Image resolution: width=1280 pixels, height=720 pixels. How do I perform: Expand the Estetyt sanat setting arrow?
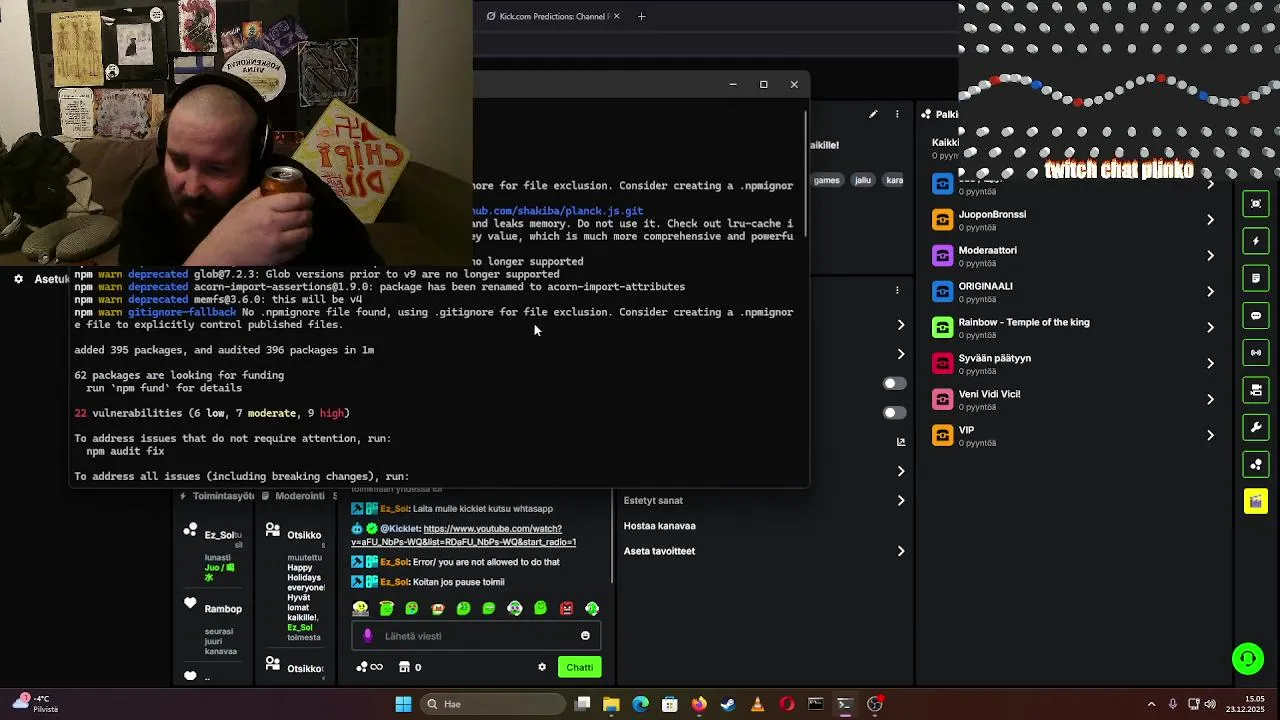point(901,501)
